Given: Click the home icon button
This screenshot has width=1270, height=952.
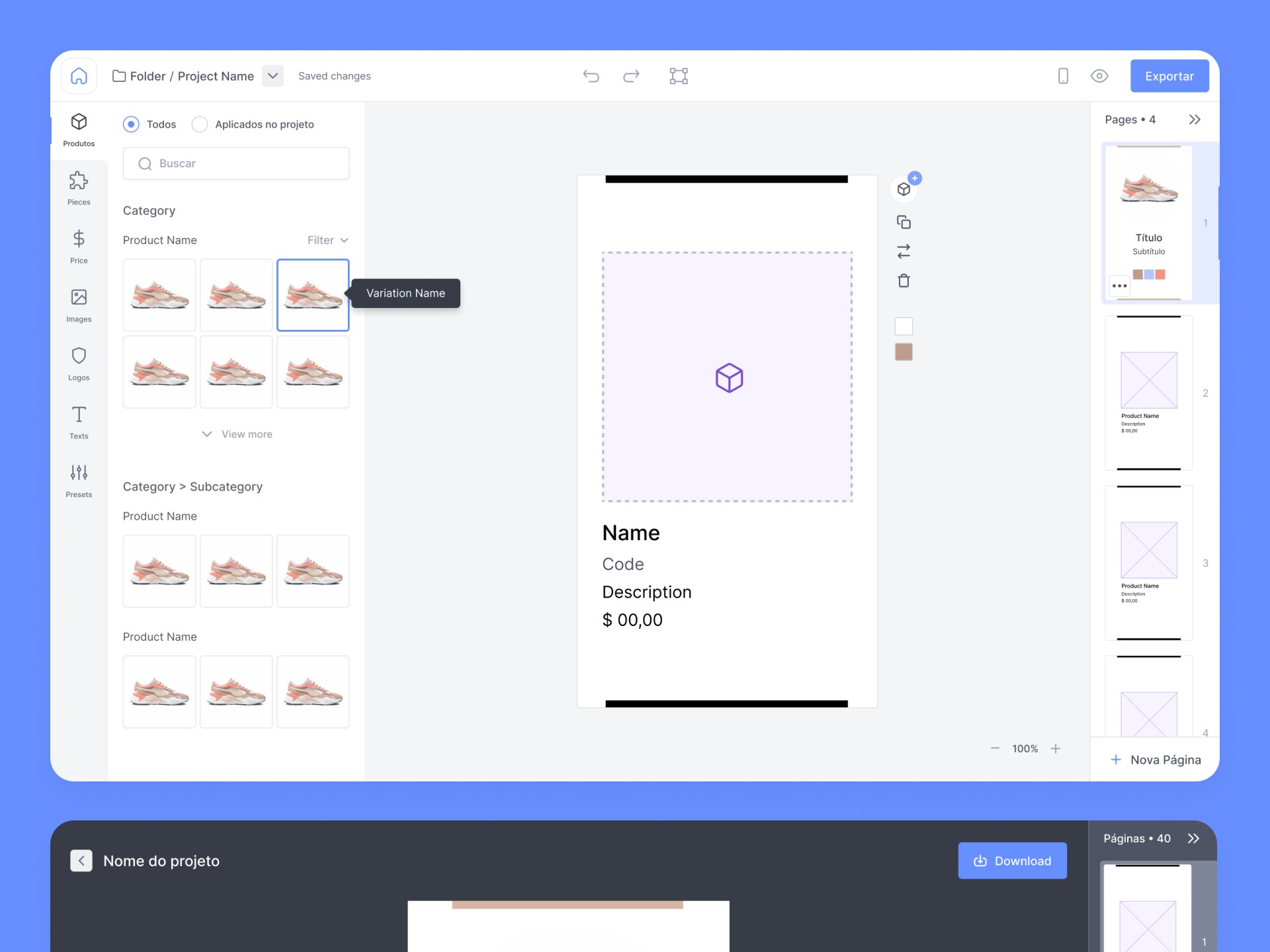Looking at the screenshot, I should (79, 76).
